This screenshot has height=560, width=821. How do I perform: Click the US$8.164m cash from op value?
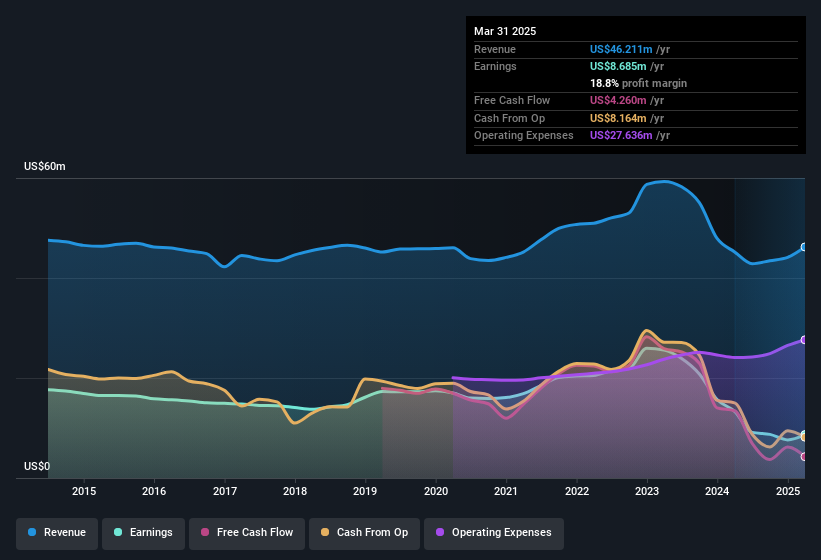click(x=618, y=118)
